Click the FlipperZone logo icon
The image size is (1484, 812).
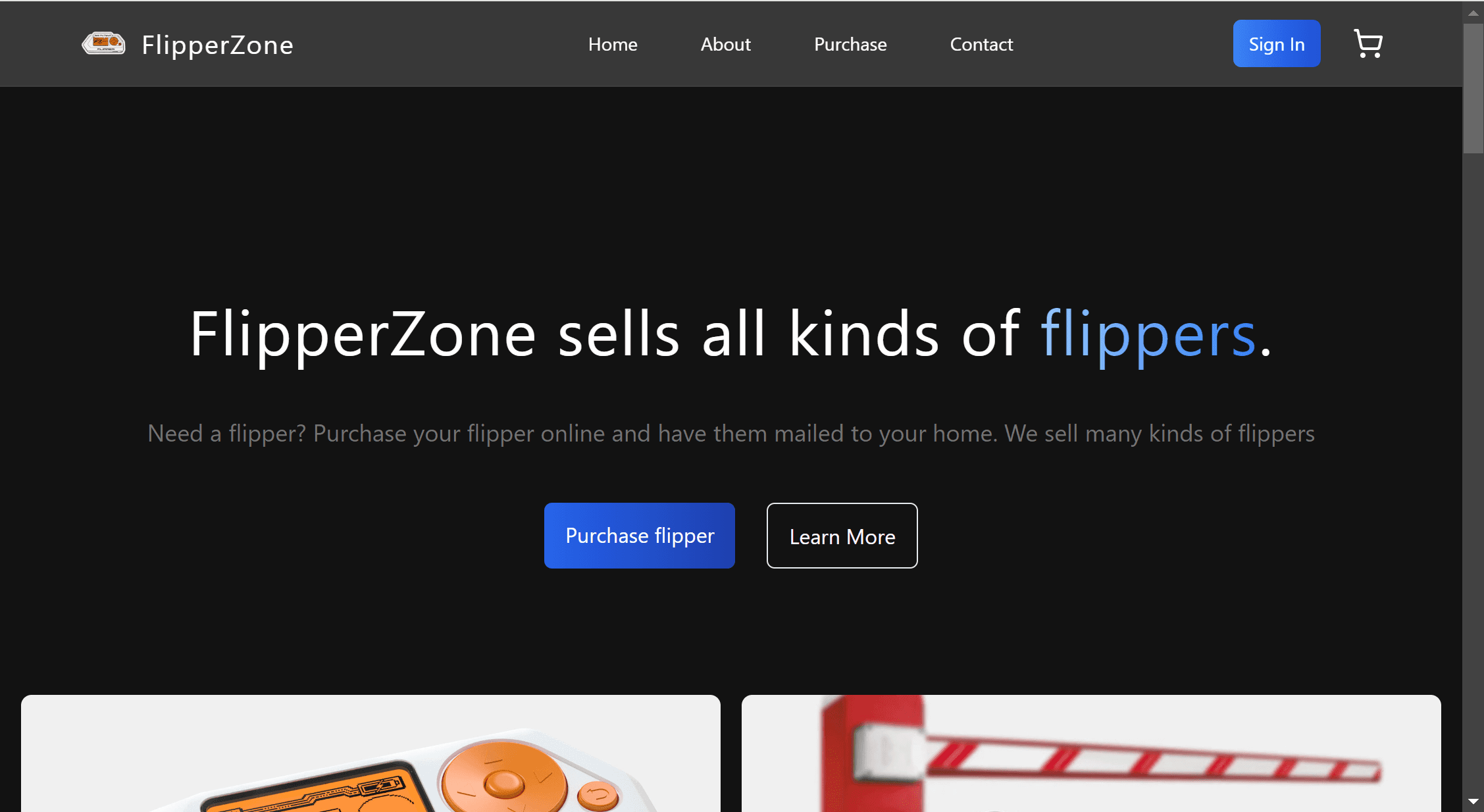(x=104, y=43)
